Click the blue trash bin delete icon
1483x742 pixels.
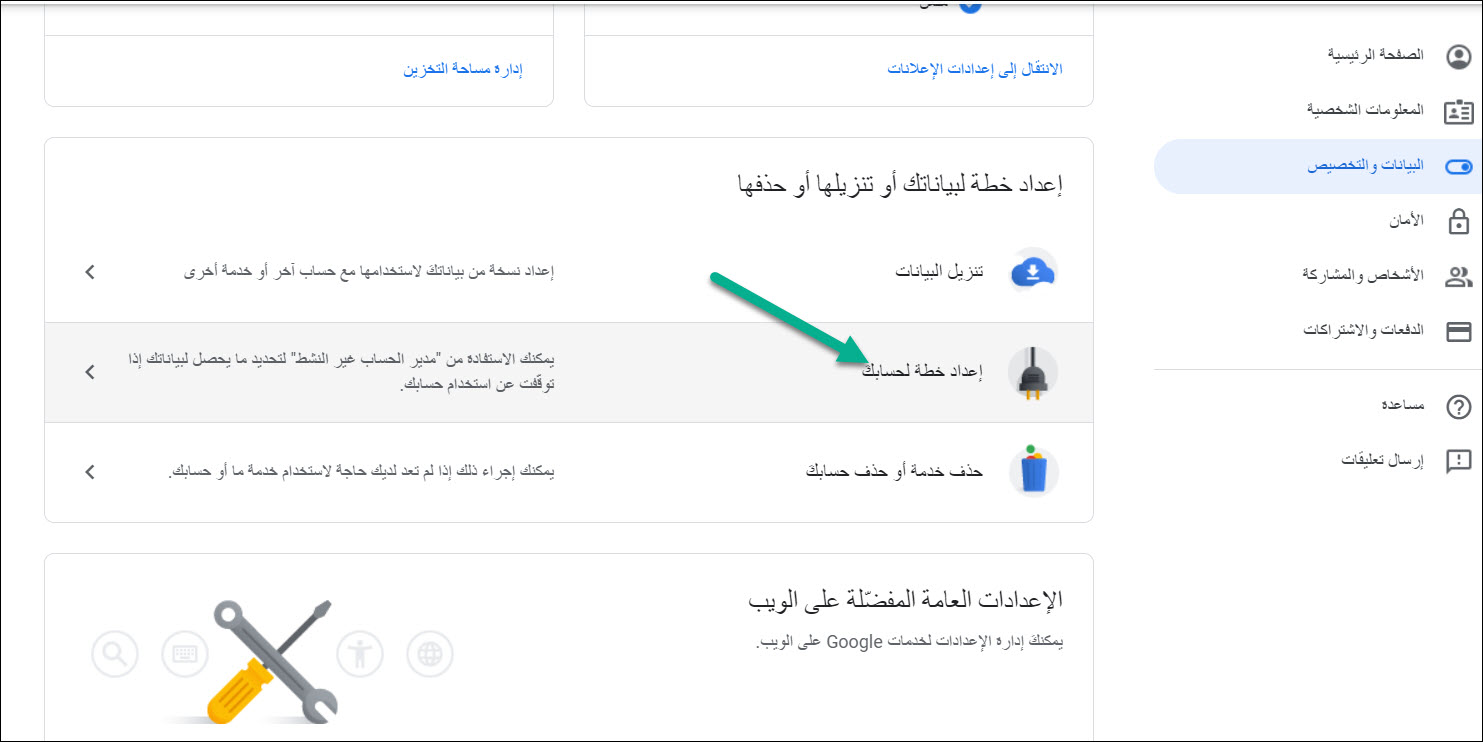click(1033, 471)
